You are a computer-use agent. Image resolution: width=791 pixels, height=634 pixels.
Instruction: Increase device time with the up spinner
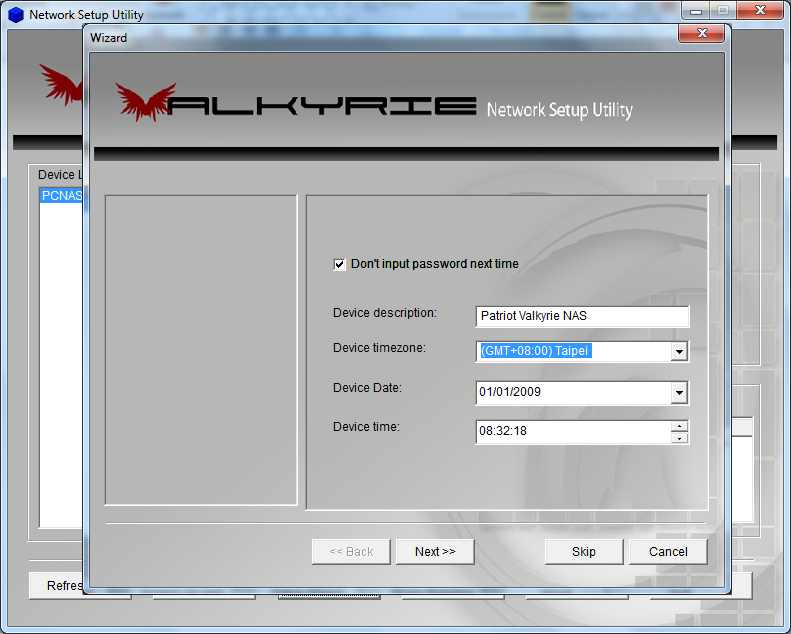(x=680, y=426)
